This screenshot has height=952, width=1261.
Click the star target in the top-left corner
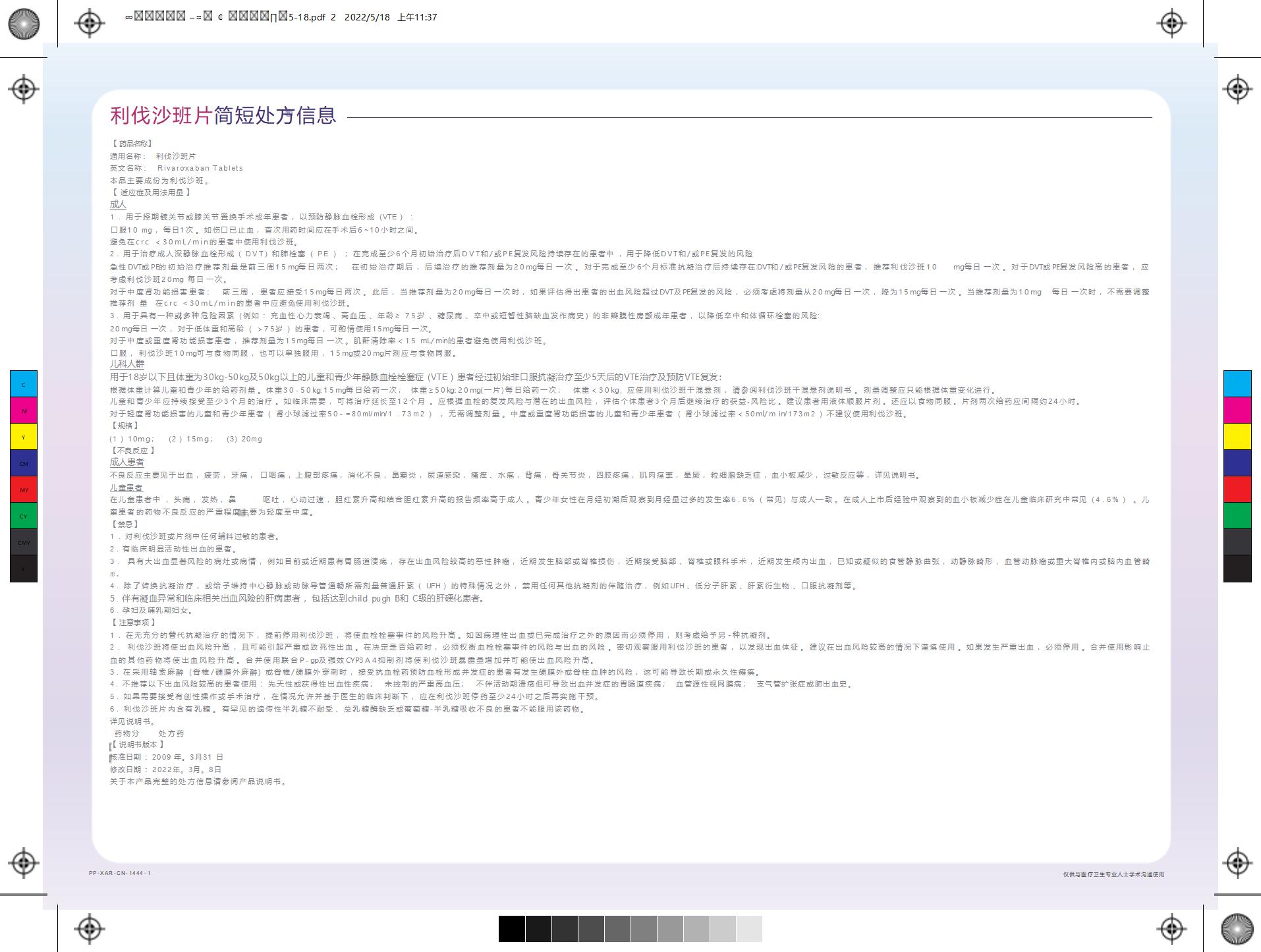[24, 24]
